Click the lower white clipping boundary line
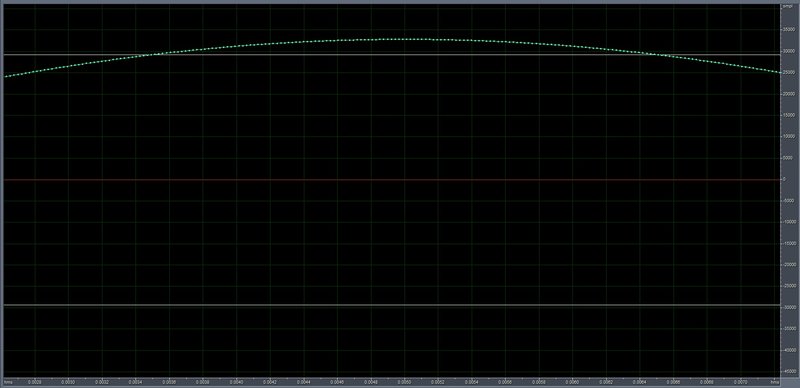 click(x=392, y=305)
